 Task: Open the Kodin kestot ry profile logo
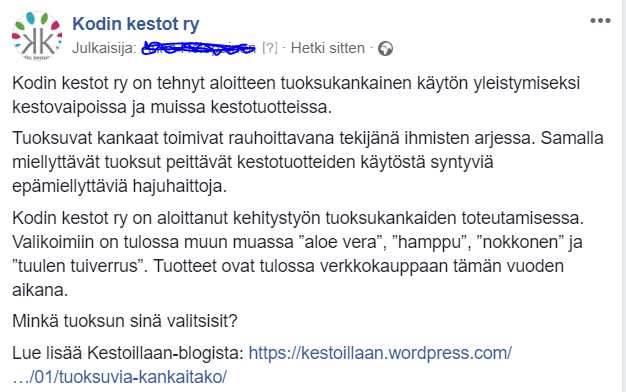[x=37, y=36]
